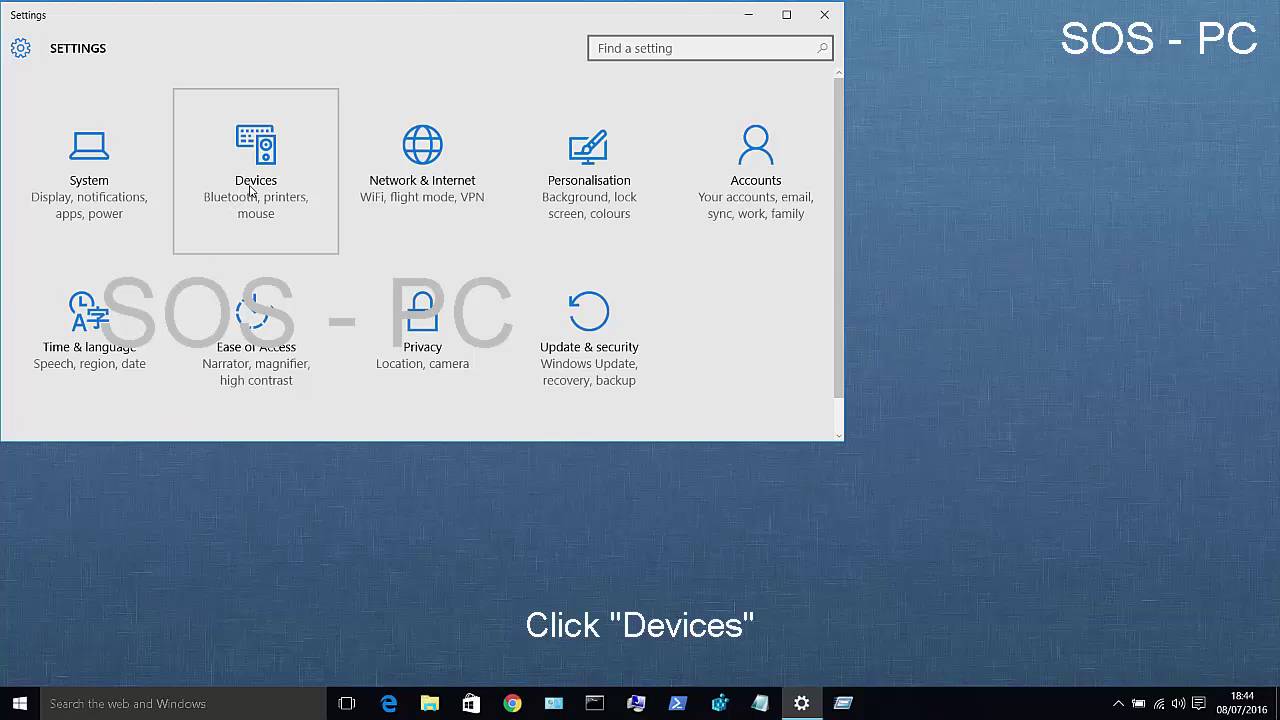Click the active Settings gear taskbar icon

801,703
